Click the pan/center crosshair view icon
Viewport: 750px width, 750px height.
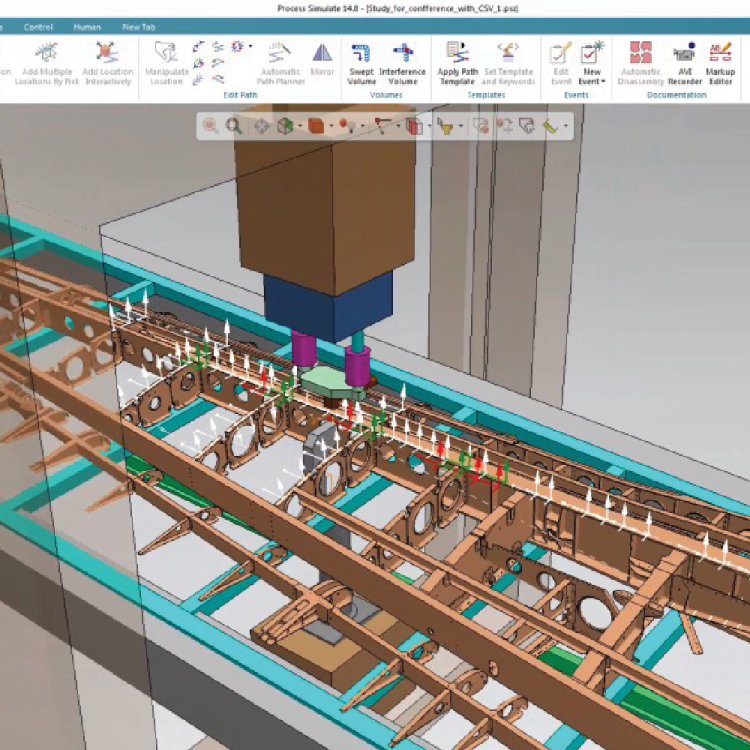(261, 126)
